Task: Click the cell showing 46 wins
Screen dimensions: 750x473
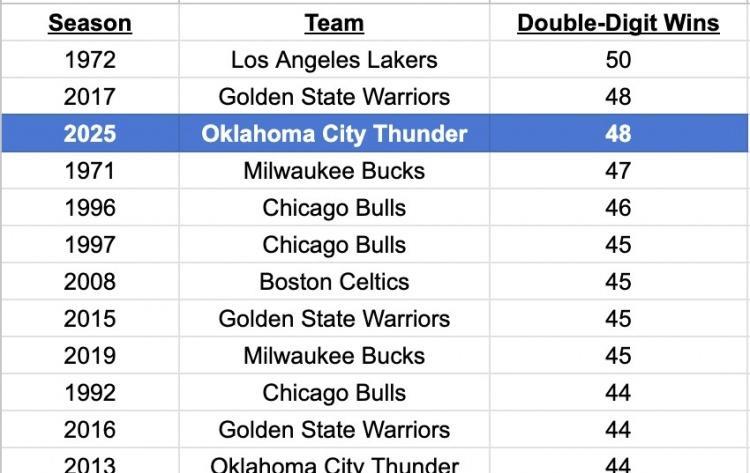Action: point(618,208)
